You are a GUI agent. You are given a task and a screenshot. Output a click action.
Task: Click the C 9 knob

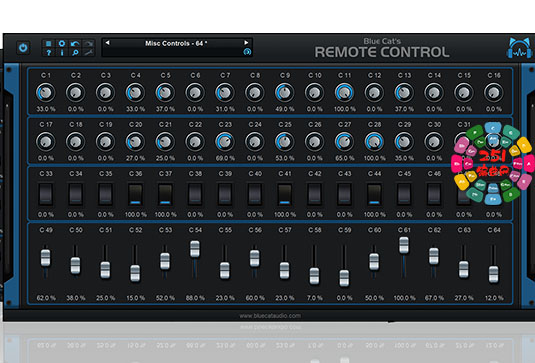[285, 92]
